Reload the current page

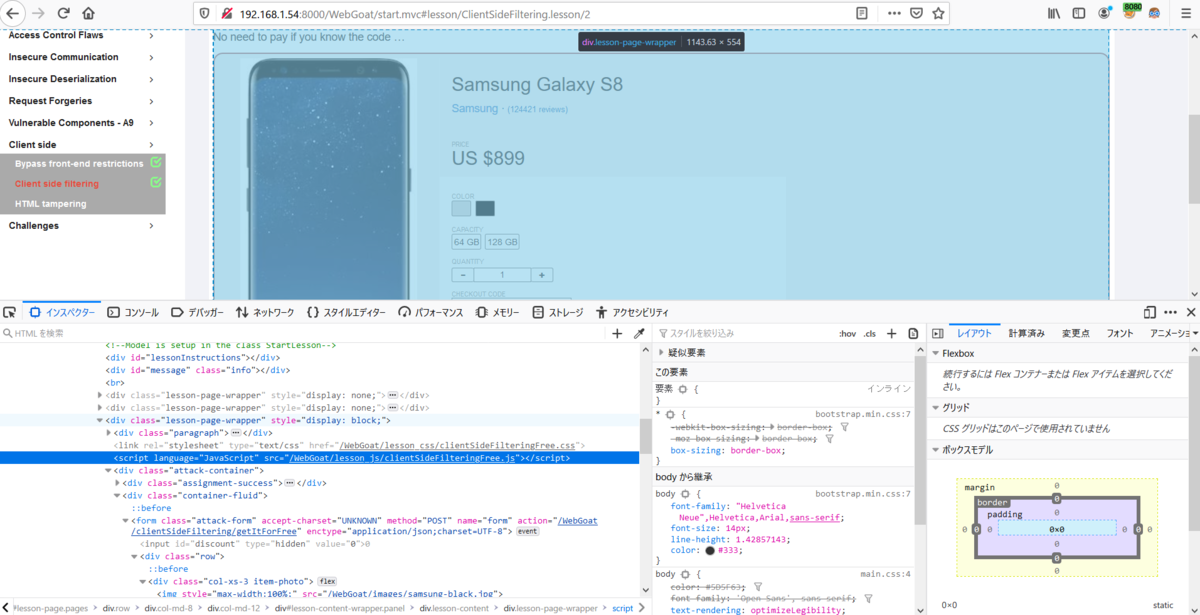click(64, 13)
